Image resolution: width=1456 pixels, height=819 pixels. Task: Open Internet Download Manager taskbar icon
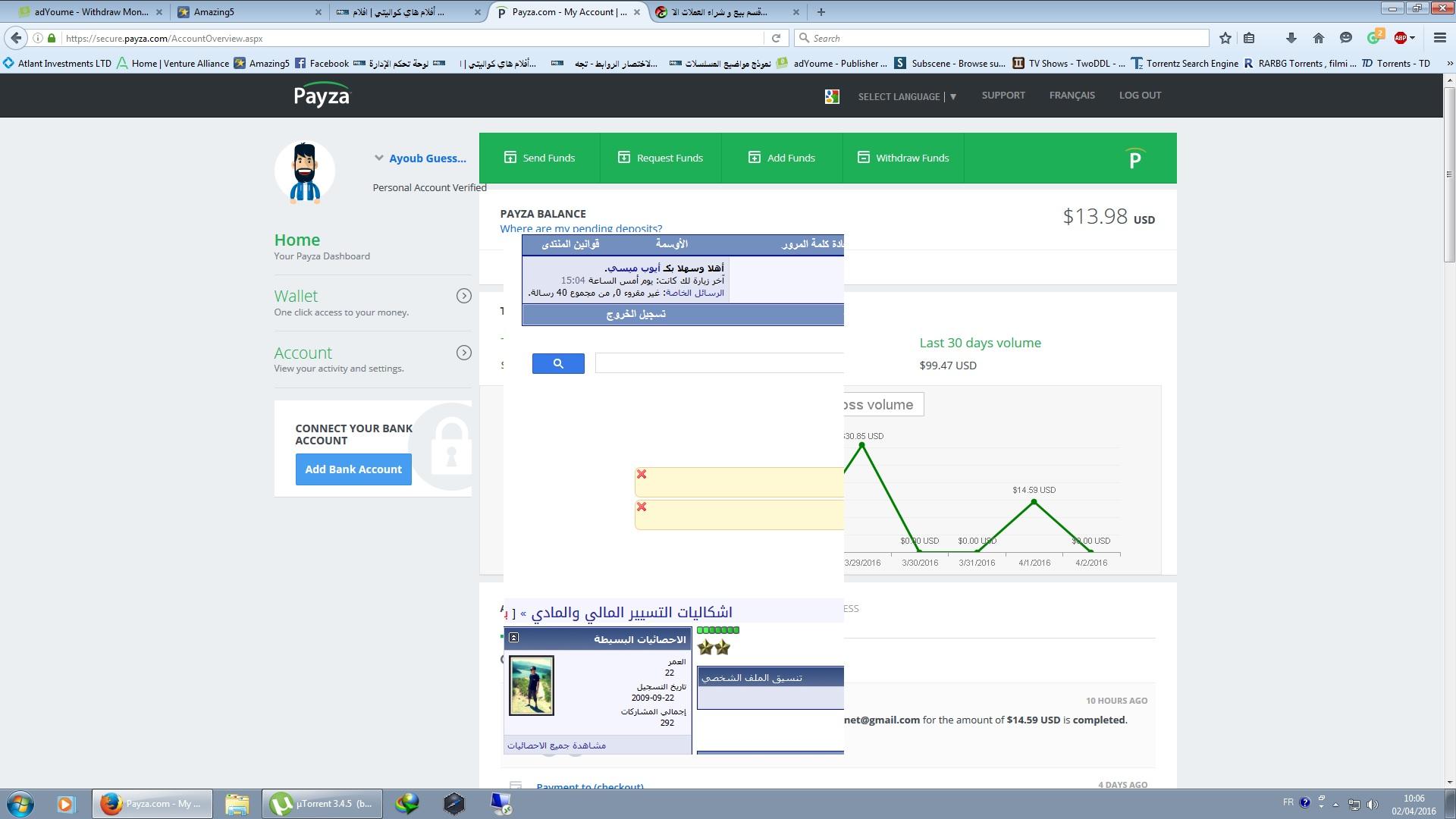click(407, 804)
